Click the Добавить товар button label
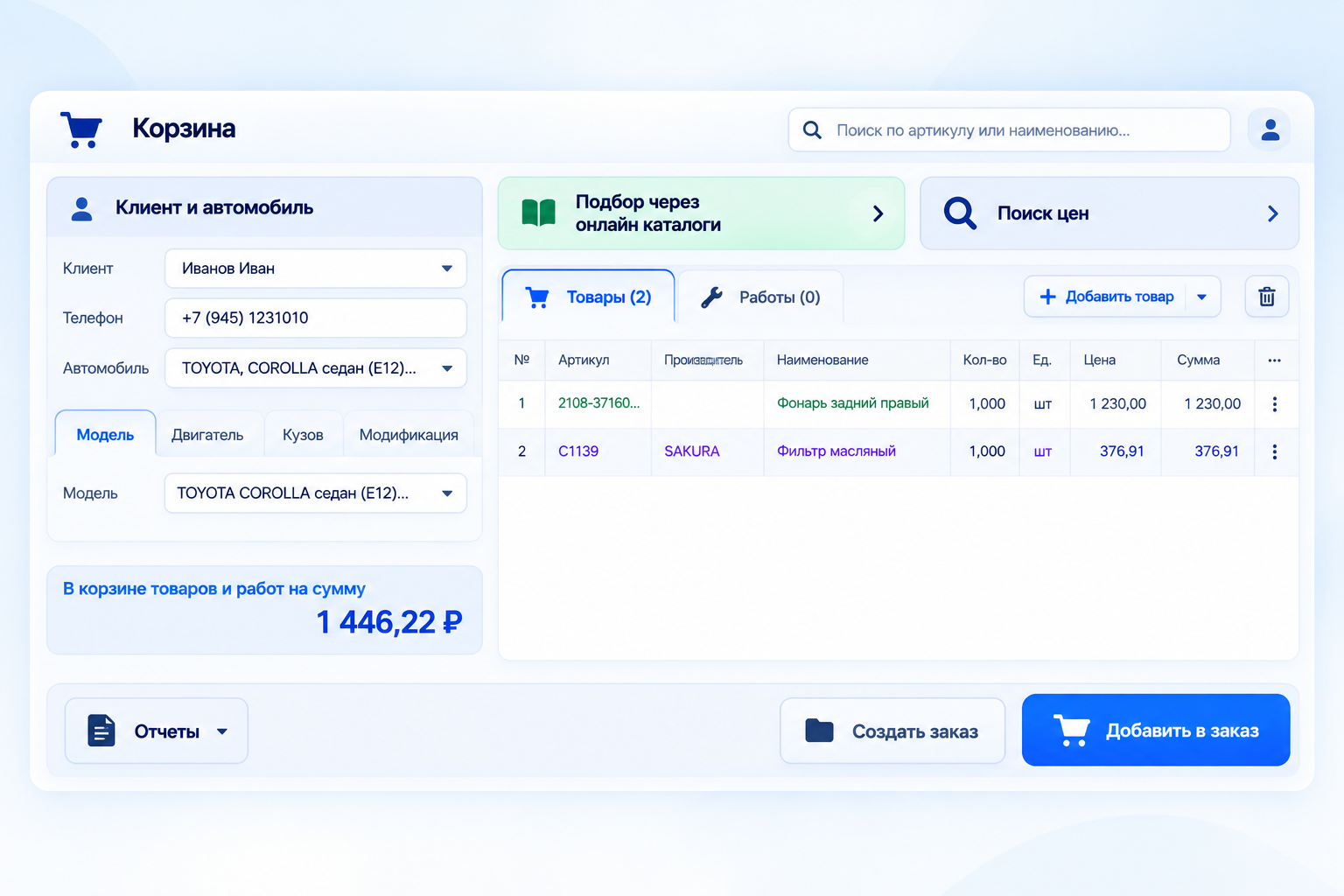Image resolution: width=1344 pixels, height=896 pixels. [1119, 297]
